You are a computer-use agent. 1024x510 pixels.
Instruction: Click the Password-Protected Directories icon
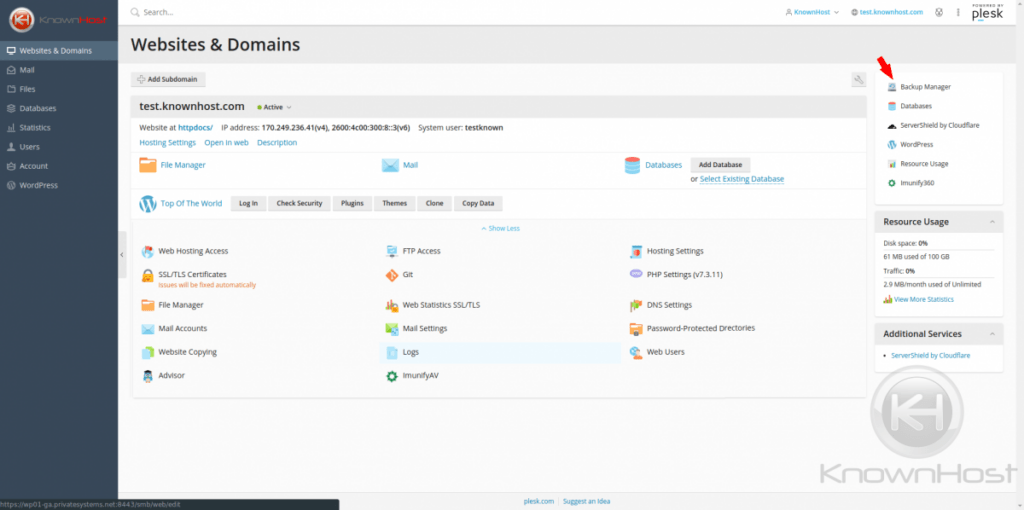[636, 328]
